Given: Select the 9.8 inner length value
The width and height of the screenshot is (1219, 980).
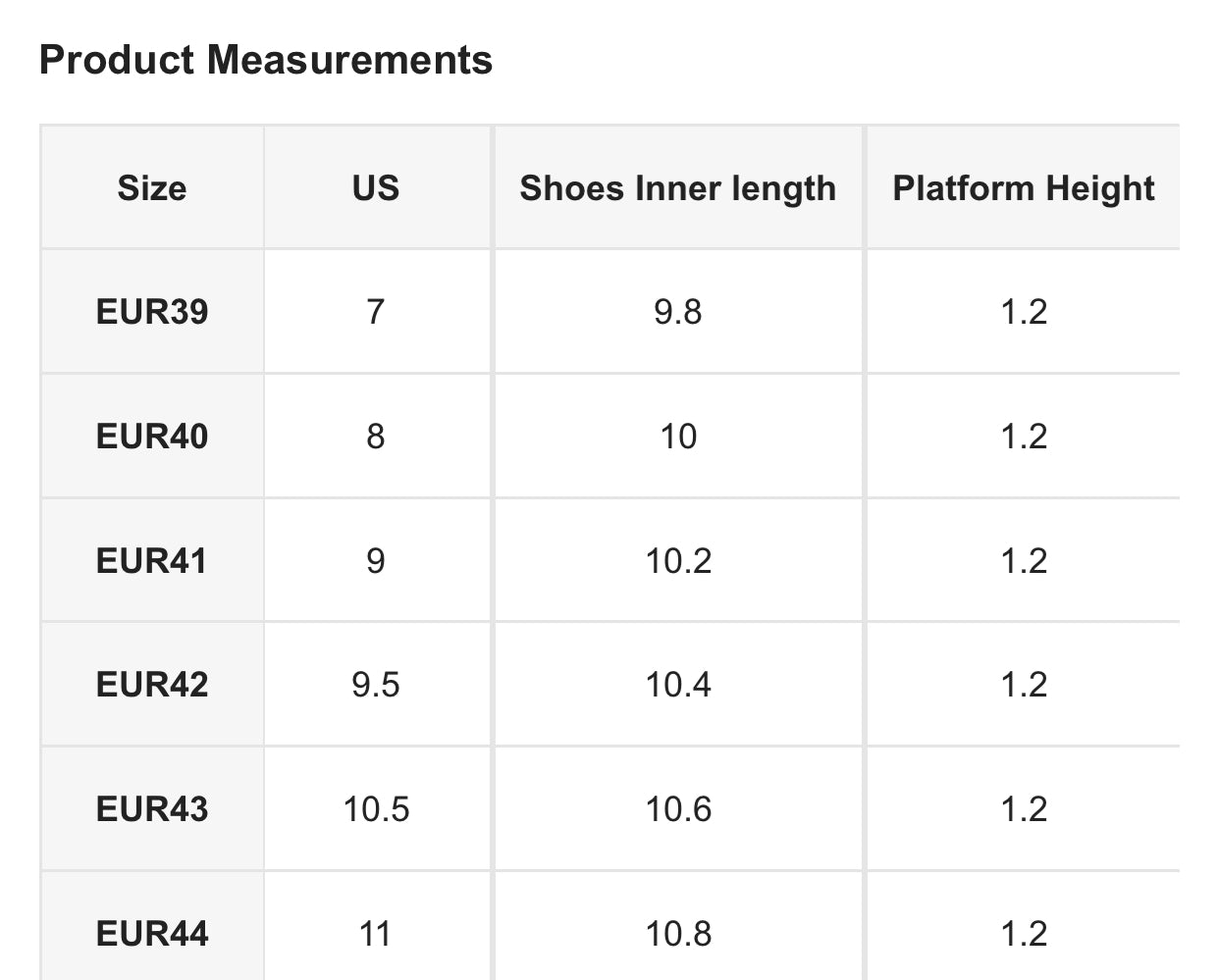Looking at the screenshot, I should point(677,312).
